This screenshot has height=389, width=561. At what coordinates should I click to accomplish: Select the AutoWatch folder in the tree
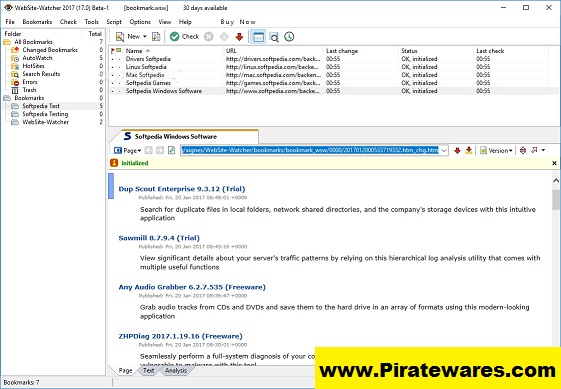coord(37,58)
